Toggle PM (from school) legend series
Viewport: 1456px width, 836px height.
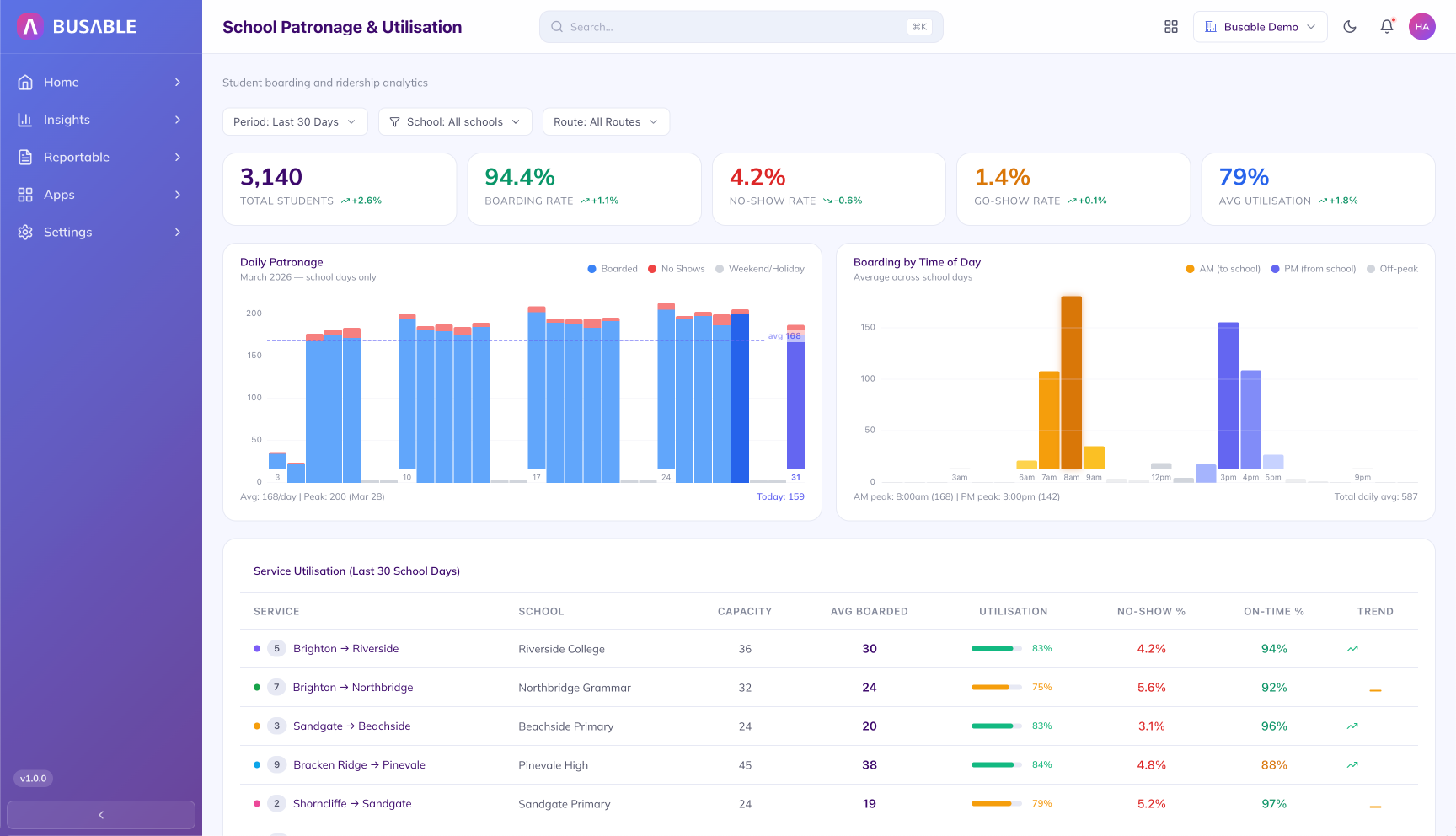[x=1314, y=269]
